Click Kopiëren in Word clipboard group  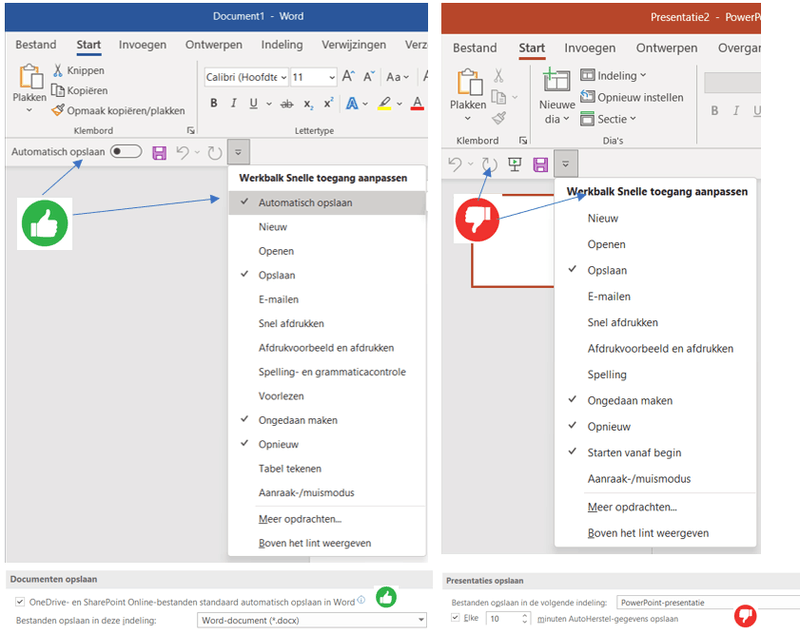pyautogui.click(x=80, y=90)
